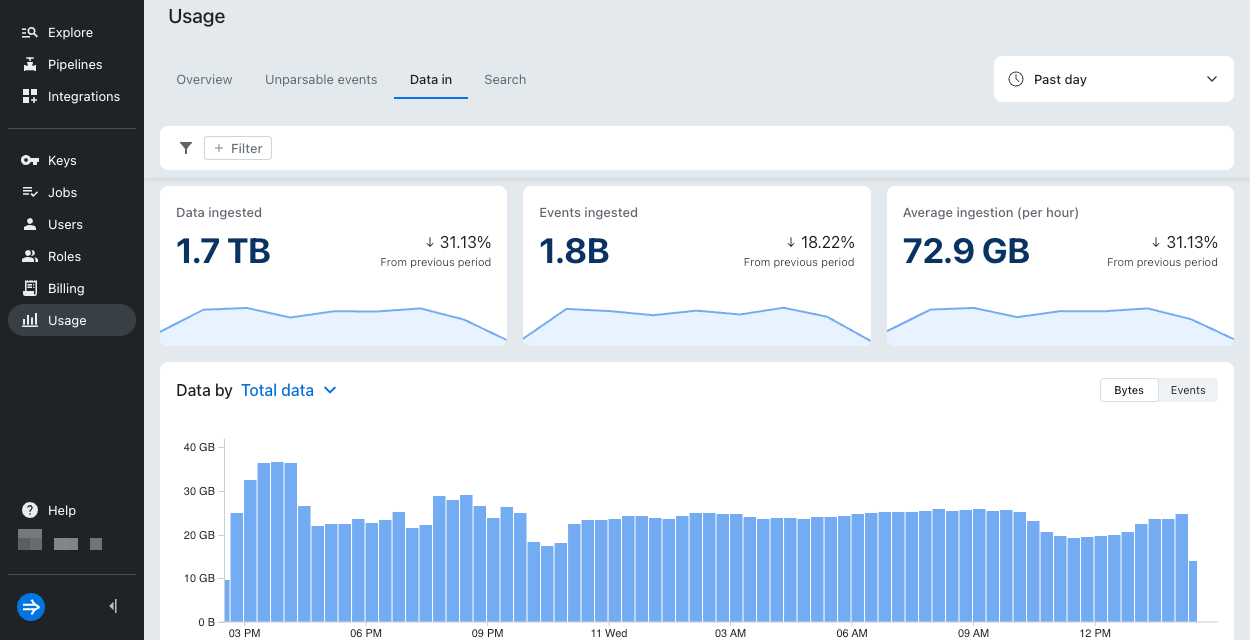Open the Past day time range dropdown

[x=1113, y=78]
